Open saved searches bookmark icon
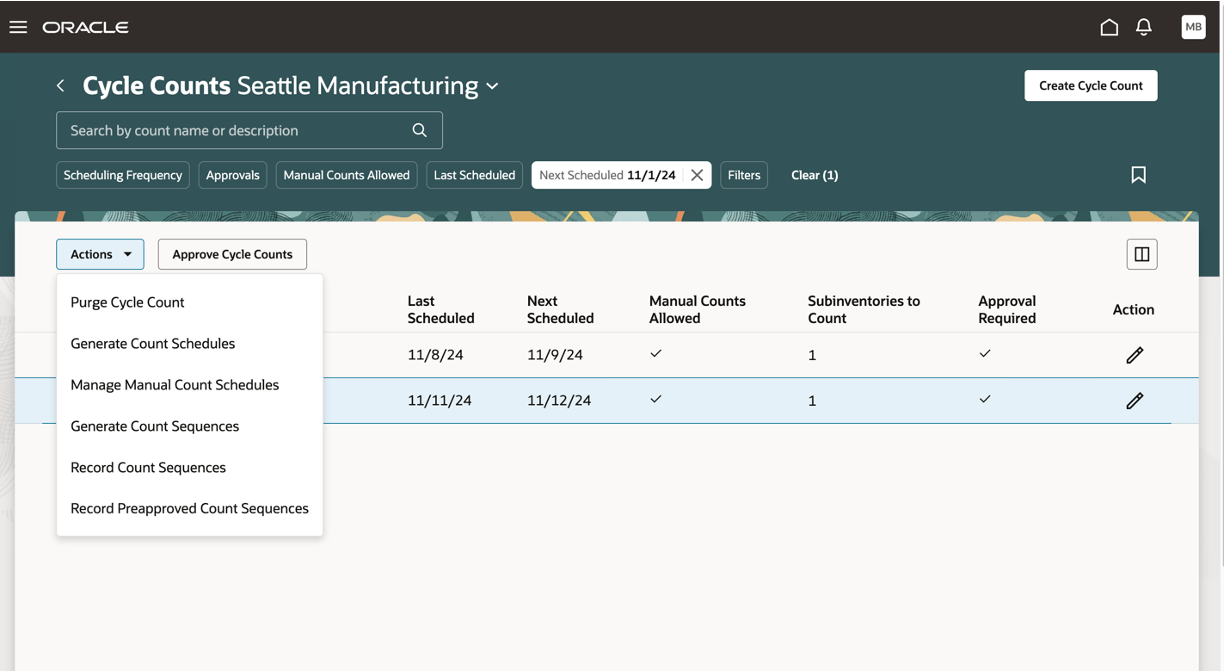This screenshot has width=1224, height=672. coord(1138,175)
